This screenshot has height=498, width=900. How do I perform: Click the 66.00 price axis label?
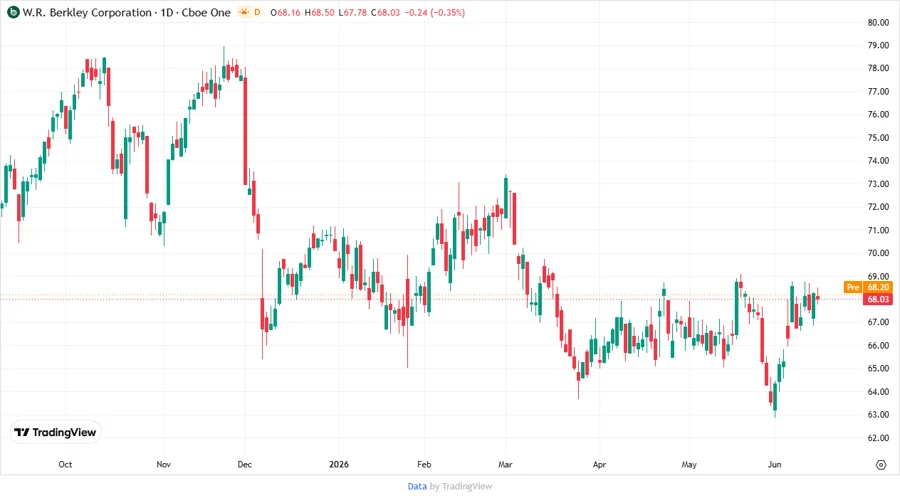click(878, 345)
